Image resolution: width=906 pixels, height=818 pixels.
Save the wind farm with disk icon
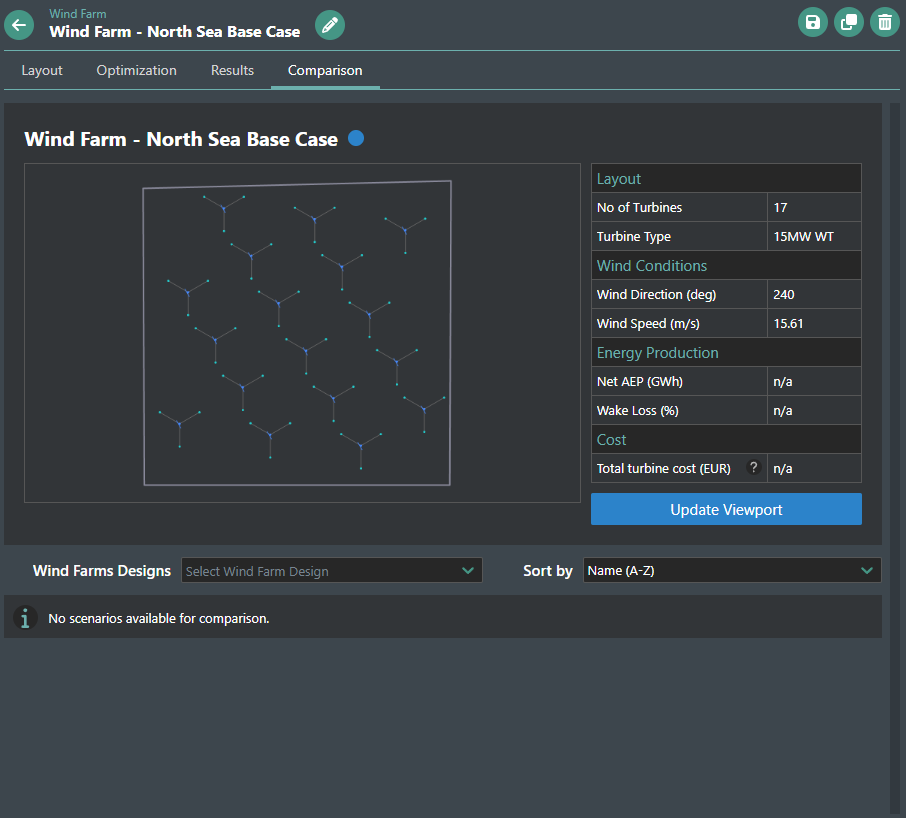coord(812,23)
